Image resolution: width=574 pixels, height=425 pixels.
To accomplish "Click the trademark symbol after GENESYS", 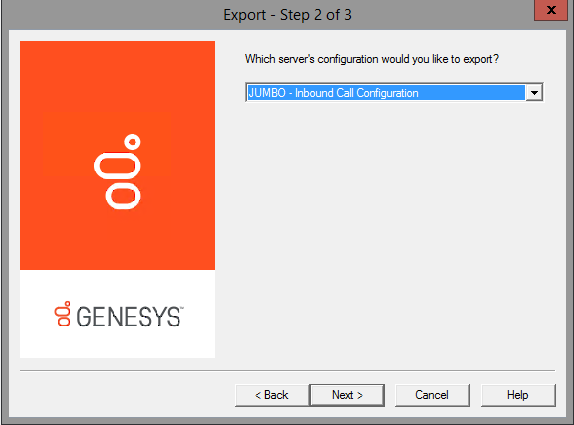I will 182,308.
